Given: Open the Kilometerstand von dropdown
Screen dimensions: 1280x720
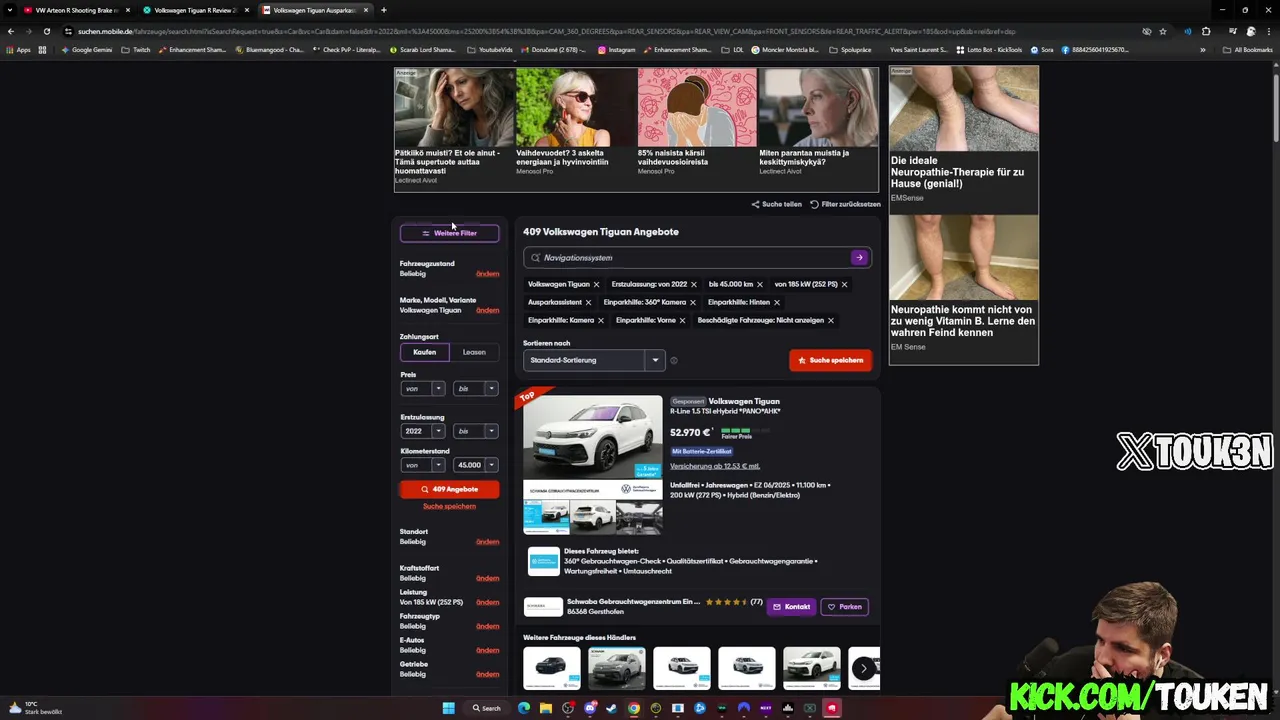Looking at the screenshot, I should [422, 465].
